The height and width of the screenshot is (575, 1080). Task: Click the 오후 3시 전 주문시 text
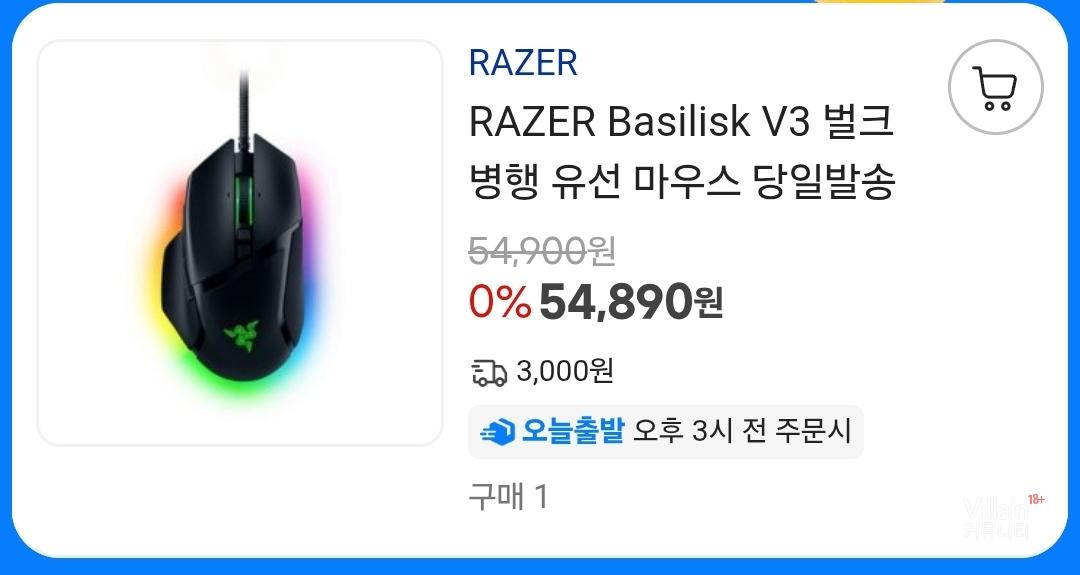742,432
